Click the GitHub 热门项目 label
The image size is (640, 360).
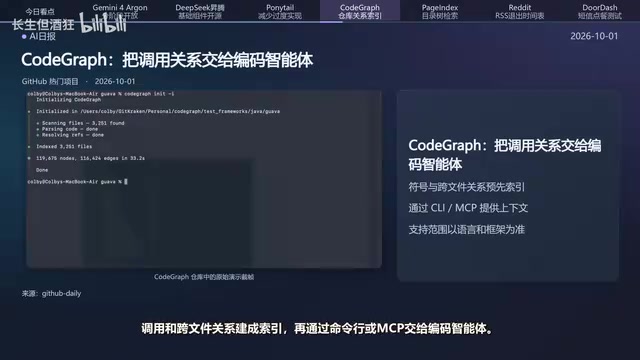coord(50,81)
